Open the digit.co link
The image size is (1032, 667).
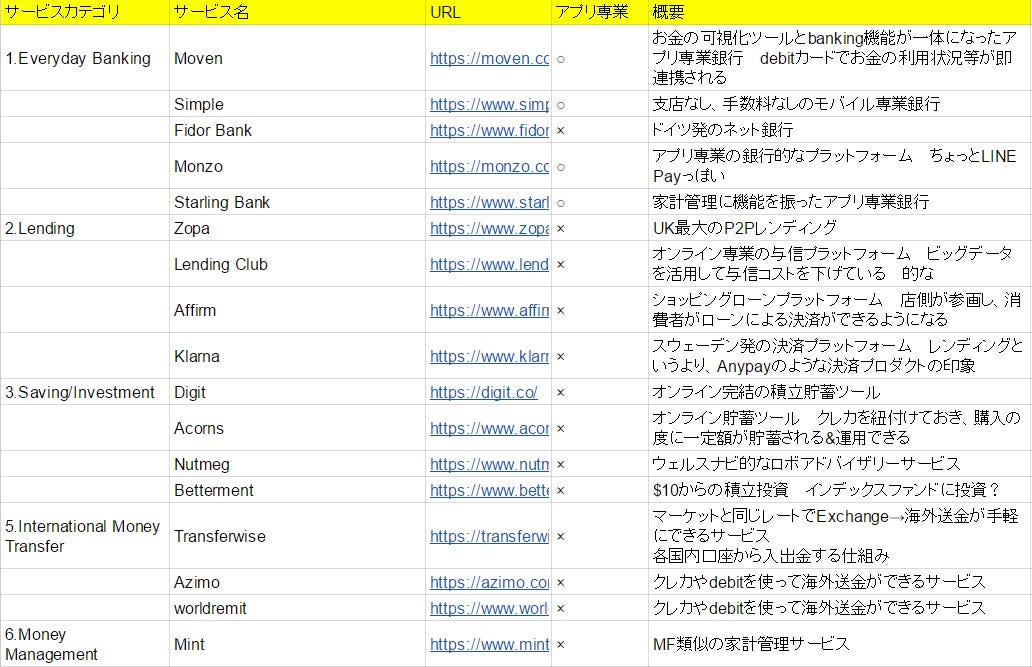(484, 392)
